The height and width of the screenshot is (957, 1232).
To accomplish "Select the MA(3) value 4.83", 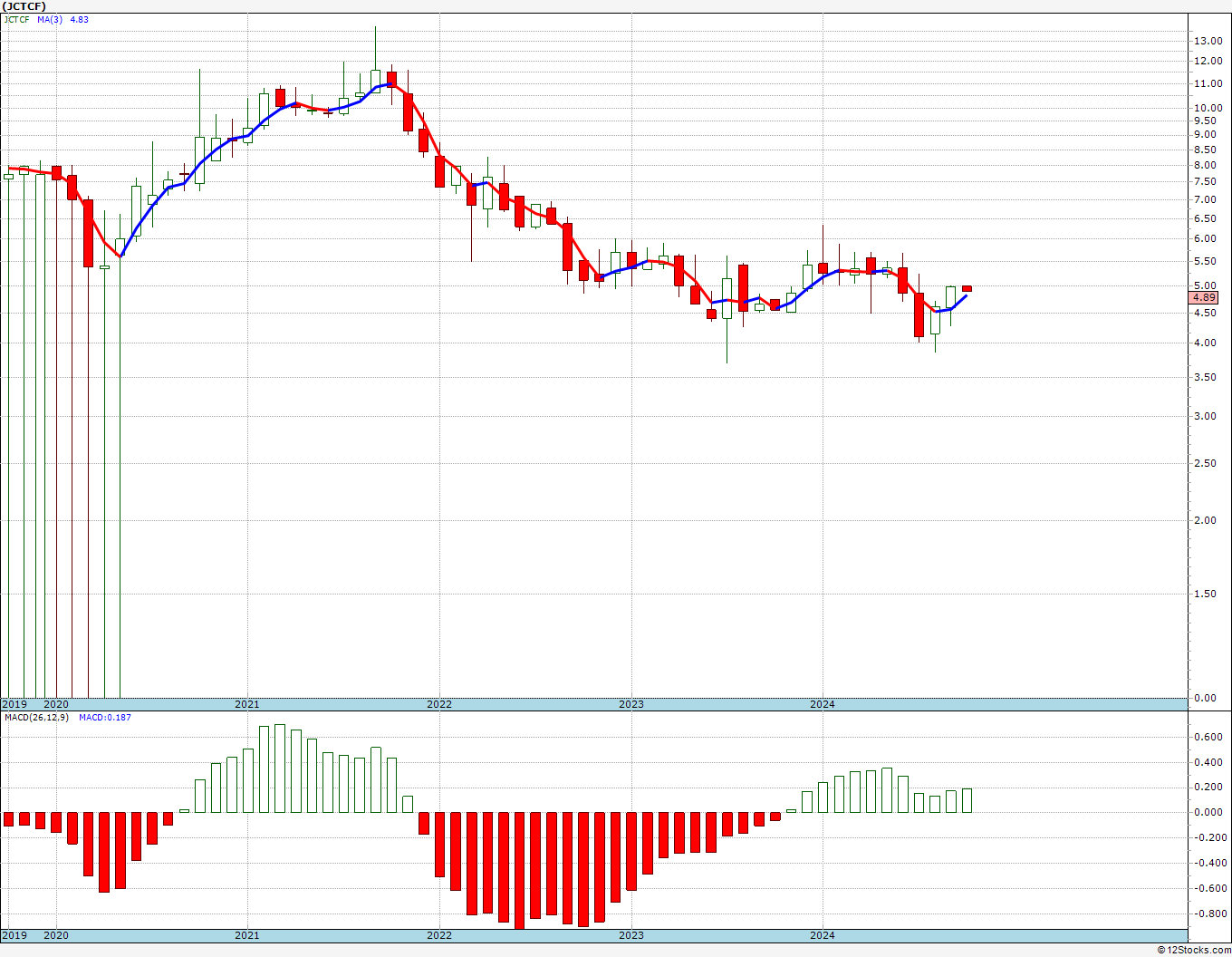I will point(80,19).
